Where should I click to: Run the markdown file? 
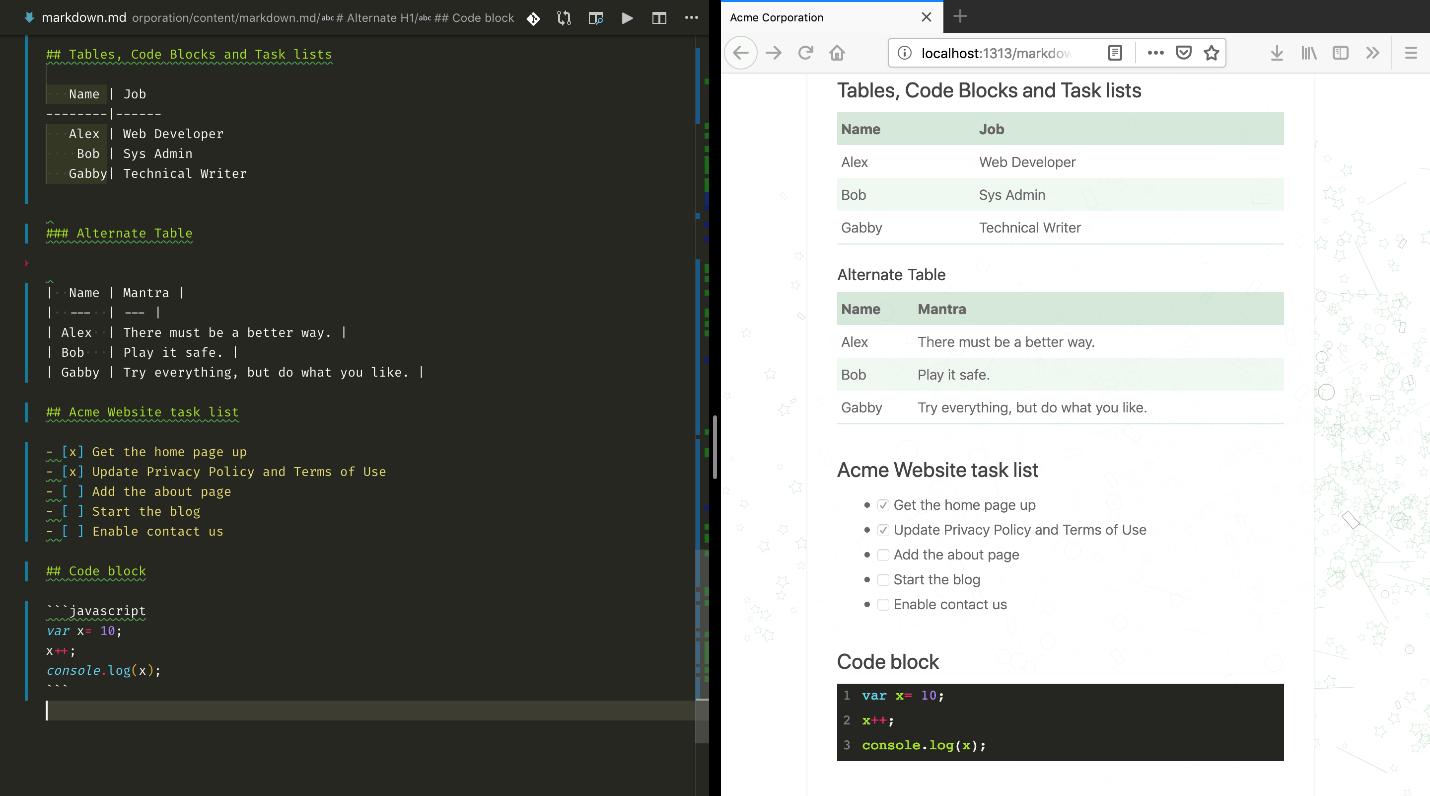(627, 17)
